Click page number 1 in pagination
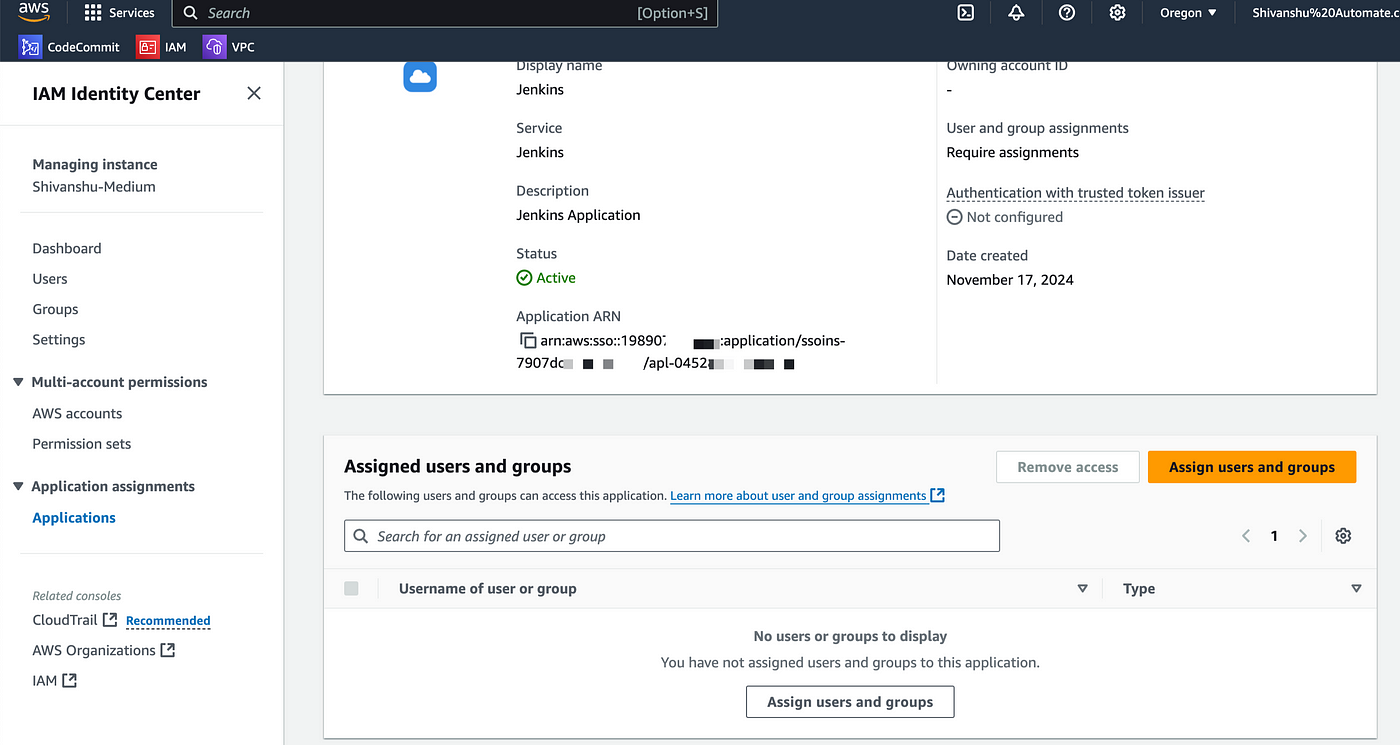 point(1274,536)
